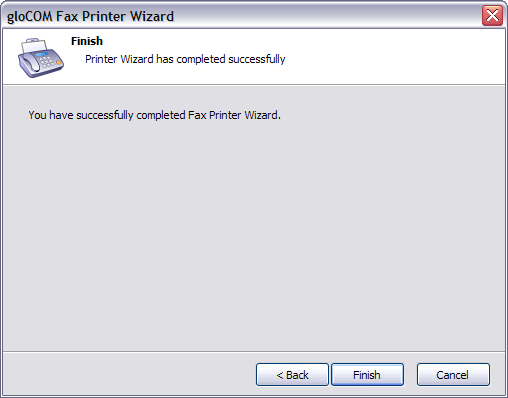Click the keypad on the fax machine icon
Image resolution: width=508 pixels, height=398 pixels.
pyautogui.click(x=47, y=61)
